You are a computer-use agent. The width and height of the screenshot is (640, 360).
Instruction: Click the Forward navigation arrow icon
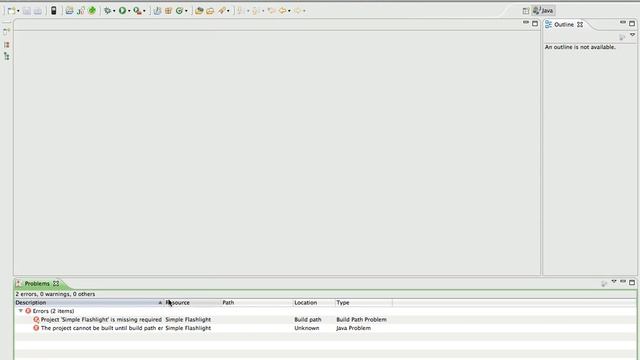tap(298, 11)
